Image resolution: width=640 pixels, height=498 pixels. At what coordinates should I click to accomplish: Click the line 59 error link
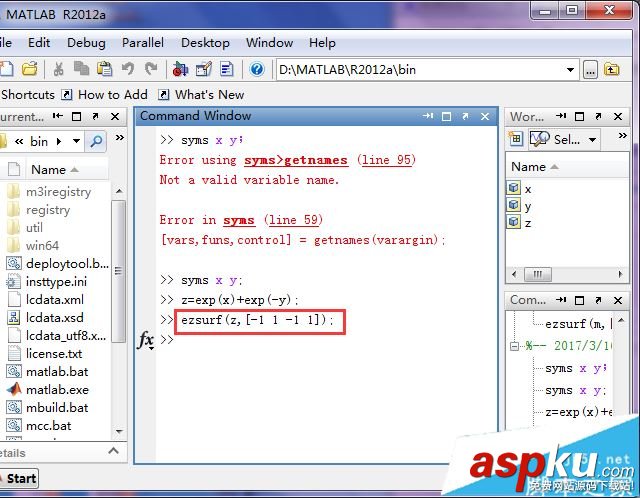coord(294,220)
